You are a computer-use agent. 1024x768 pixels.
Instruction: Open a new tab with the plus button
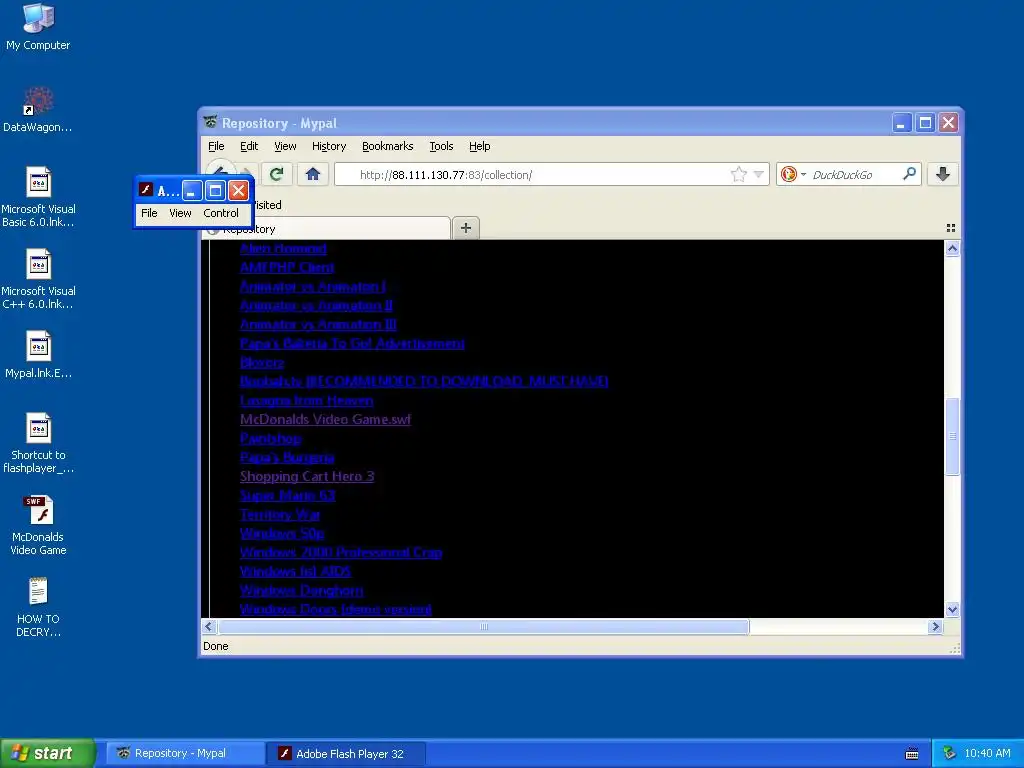466,228
